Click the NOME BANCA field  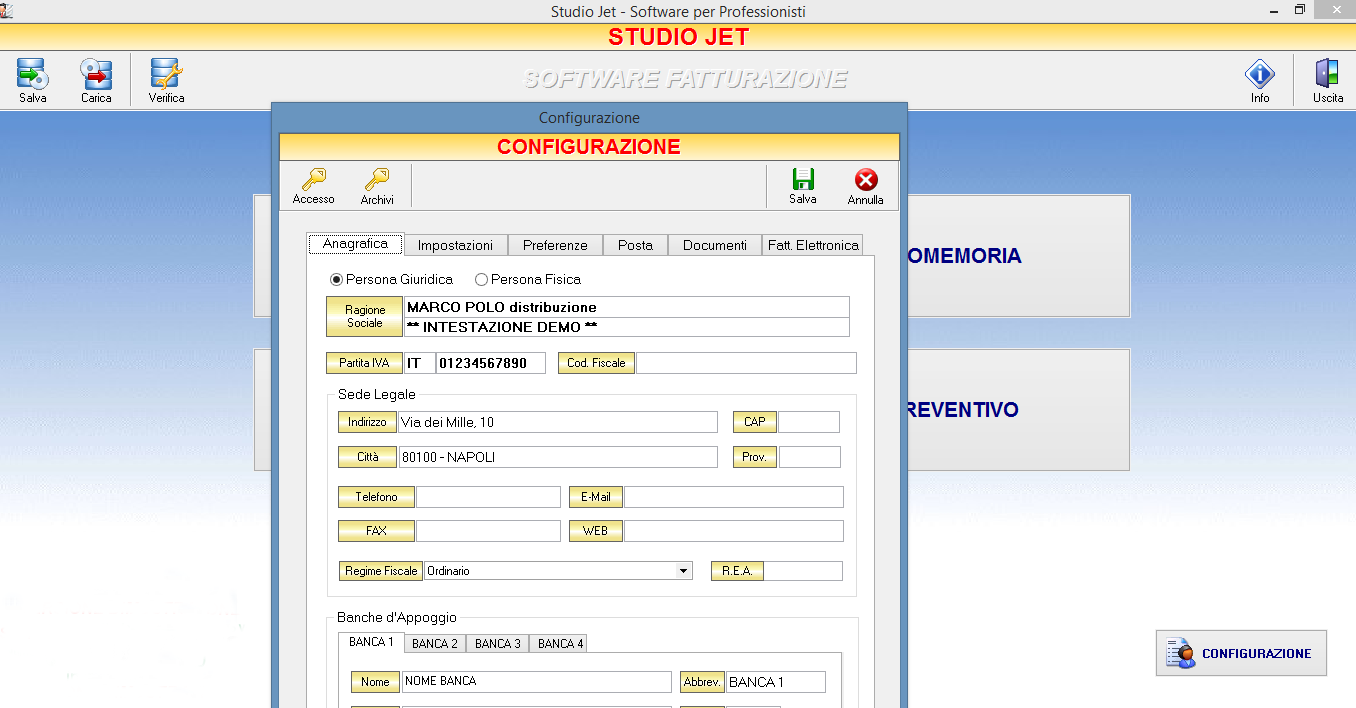pyautogui.click(x=537, y=682)
